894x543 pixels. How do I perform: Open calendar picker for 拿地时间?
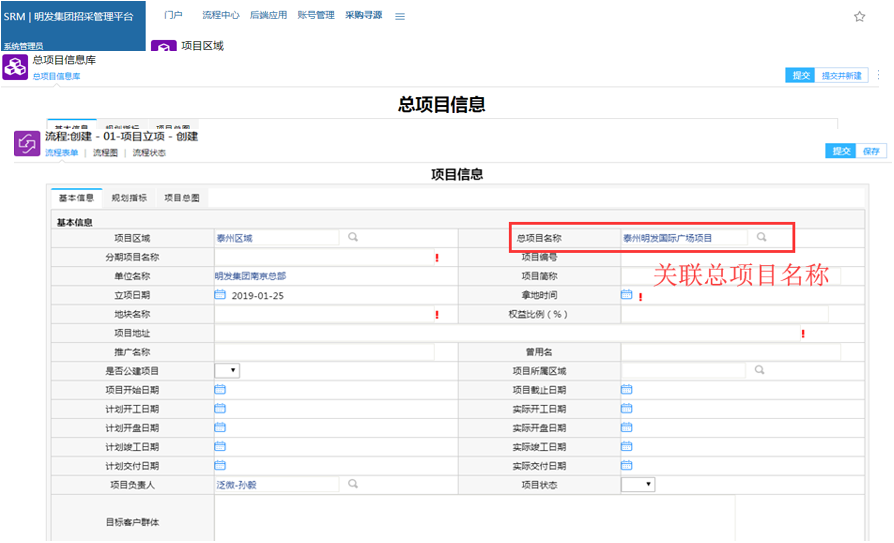pos(627,295)
